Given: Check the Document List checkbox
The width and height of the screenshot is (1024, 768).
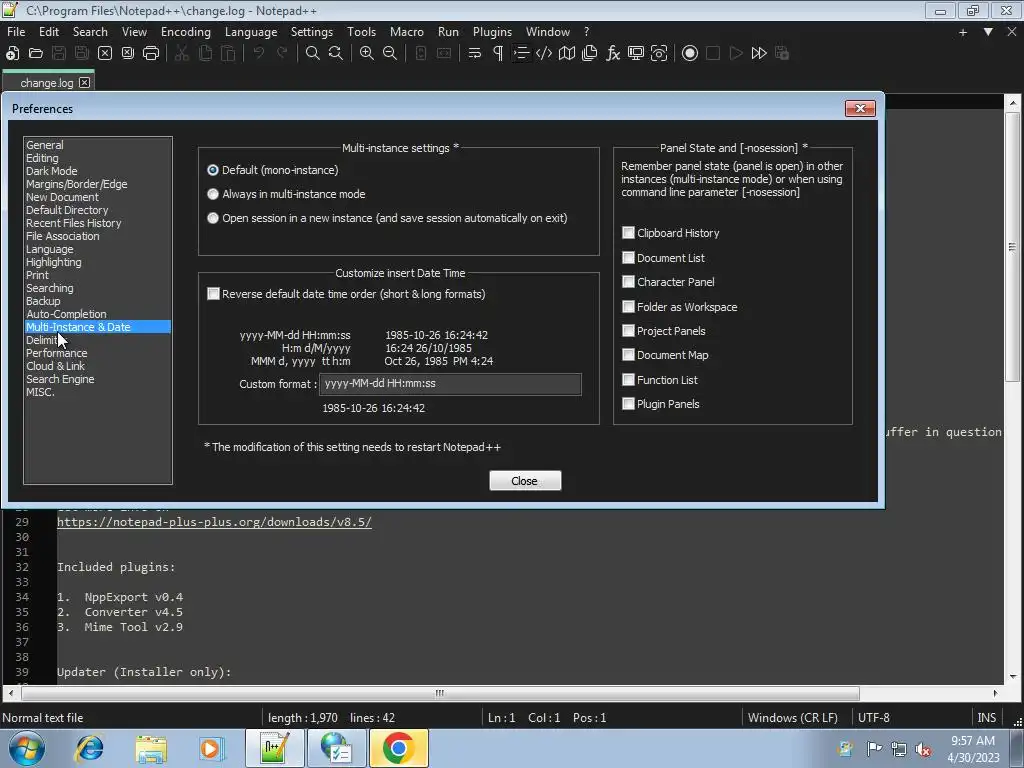Looking at the screenshot, I should 628,257.
